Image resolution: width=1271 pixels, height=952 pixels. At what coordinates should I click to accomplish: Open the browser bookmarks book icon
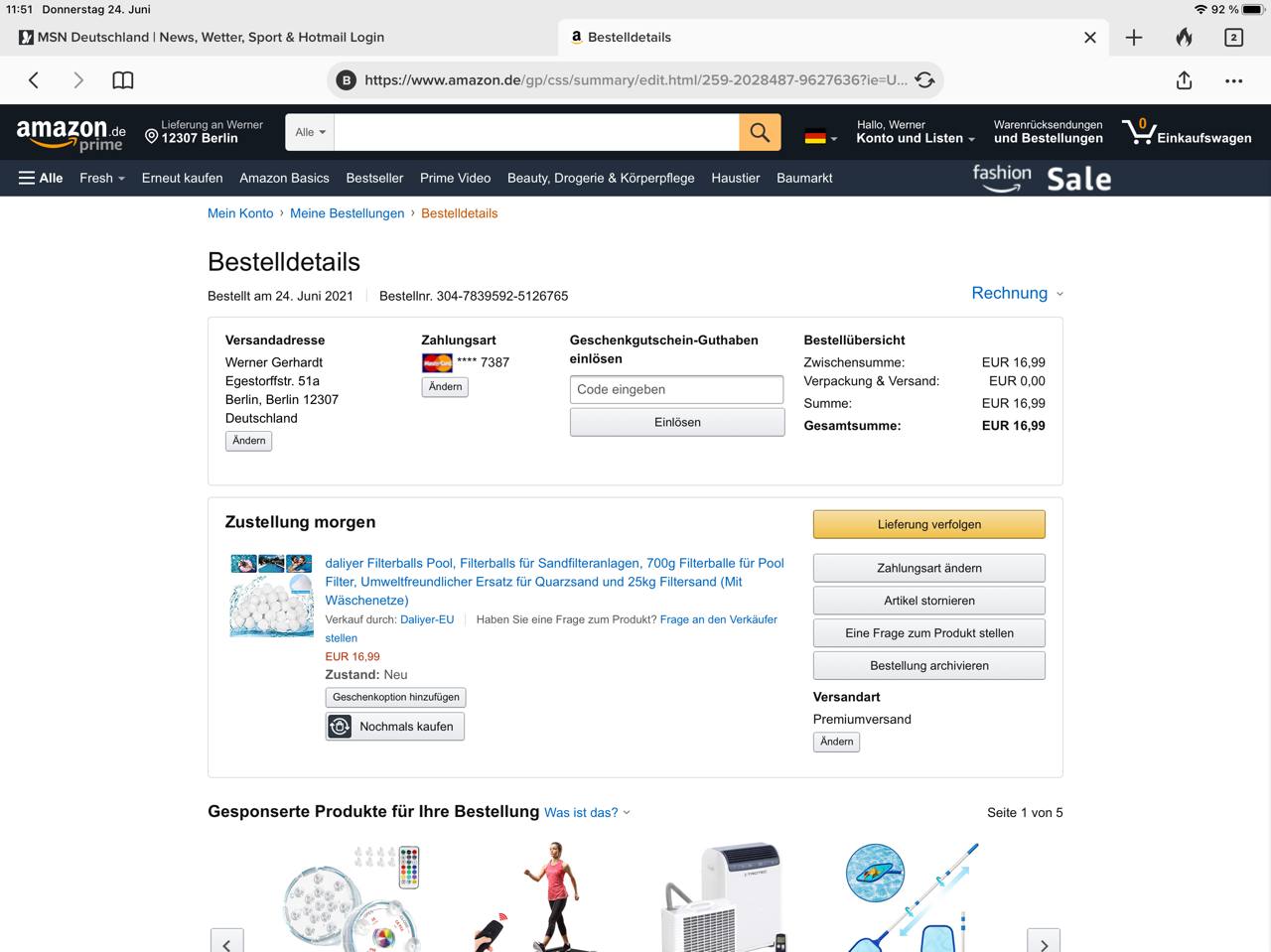tap(123, 80)
